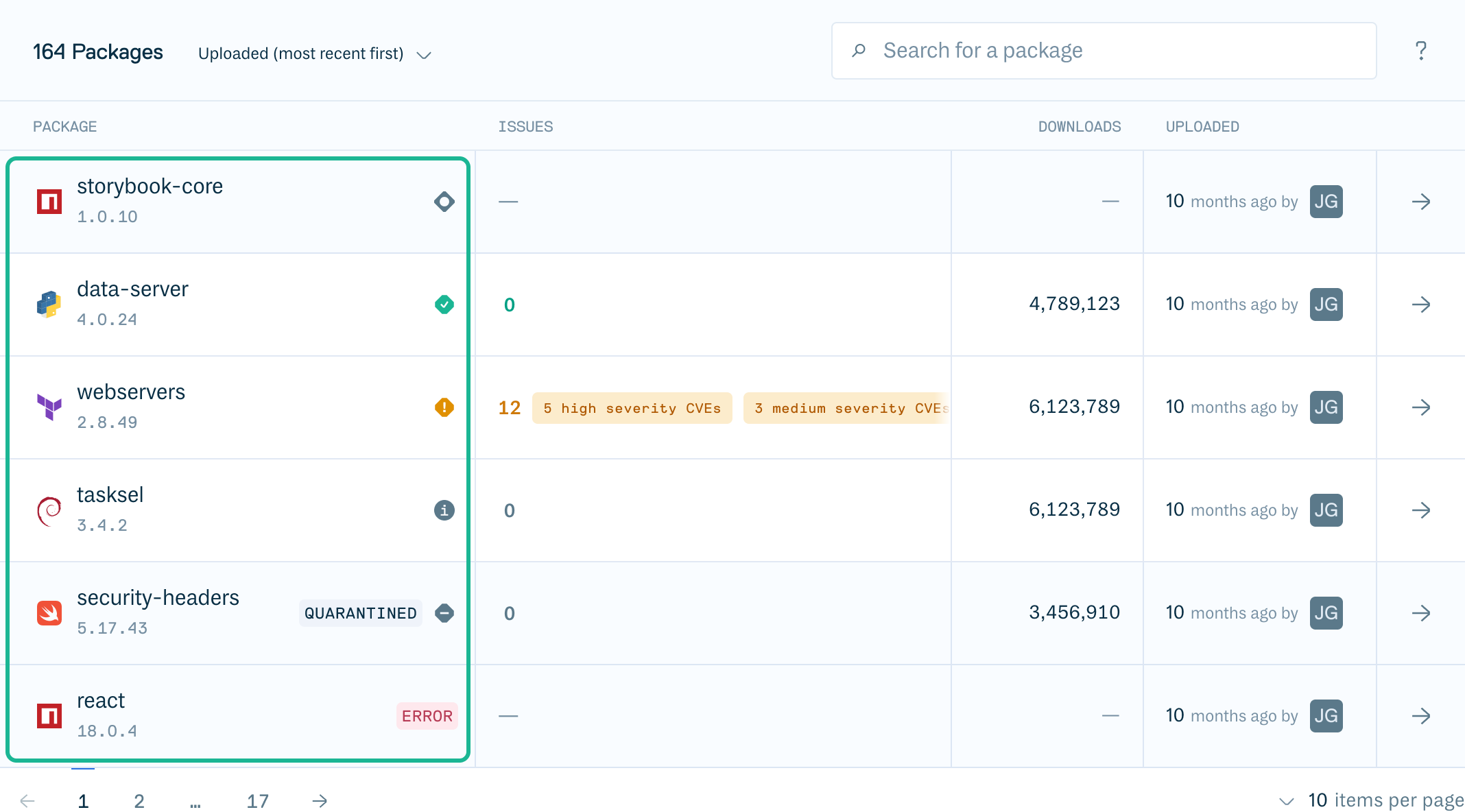The height and width of the screenshot is (812, 1465).
Task: Select page 17 in pagination
Action: click(x=258, y=801)
